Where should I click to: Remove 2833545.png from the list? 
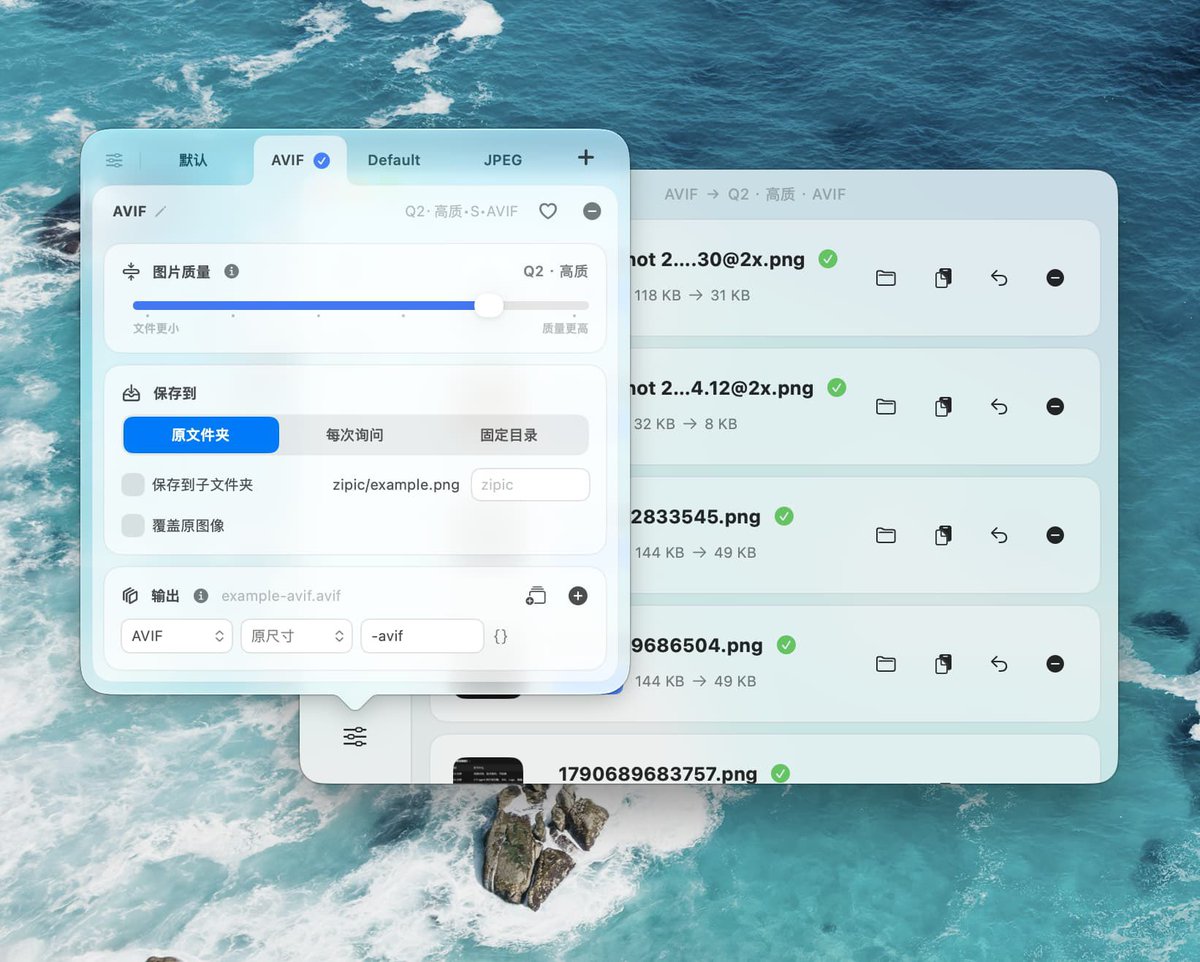click(x=1055, y=536)
